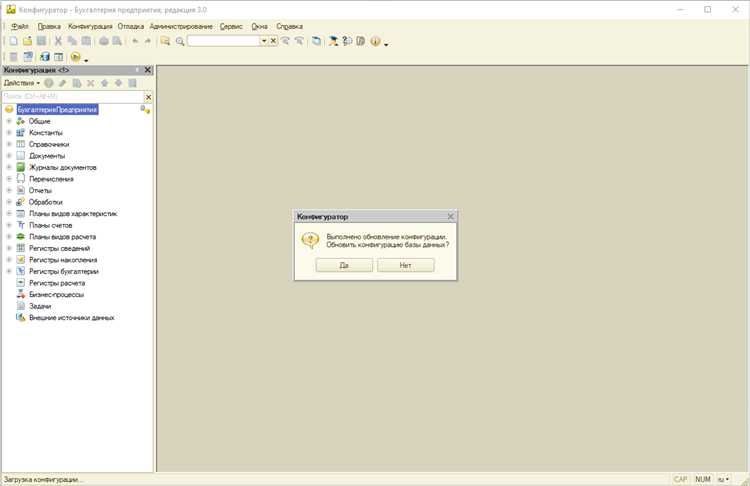Click the New document toolbar icon
The height and width of the screenshot is (486, 750).
[x=13, y=41]
